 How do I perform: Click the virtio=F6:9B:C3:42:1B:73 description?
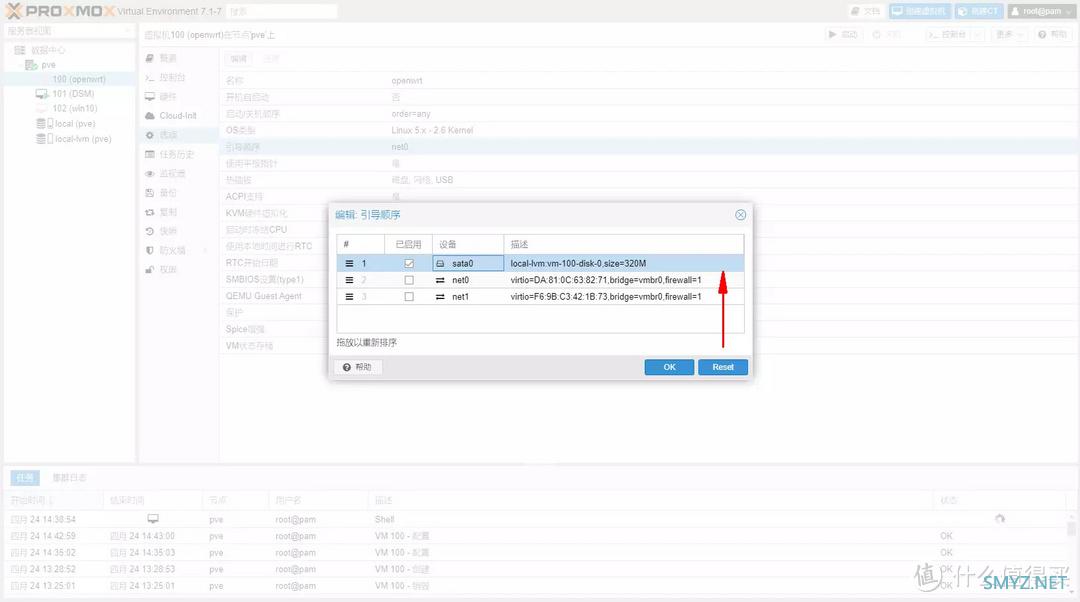click(605, 297)
